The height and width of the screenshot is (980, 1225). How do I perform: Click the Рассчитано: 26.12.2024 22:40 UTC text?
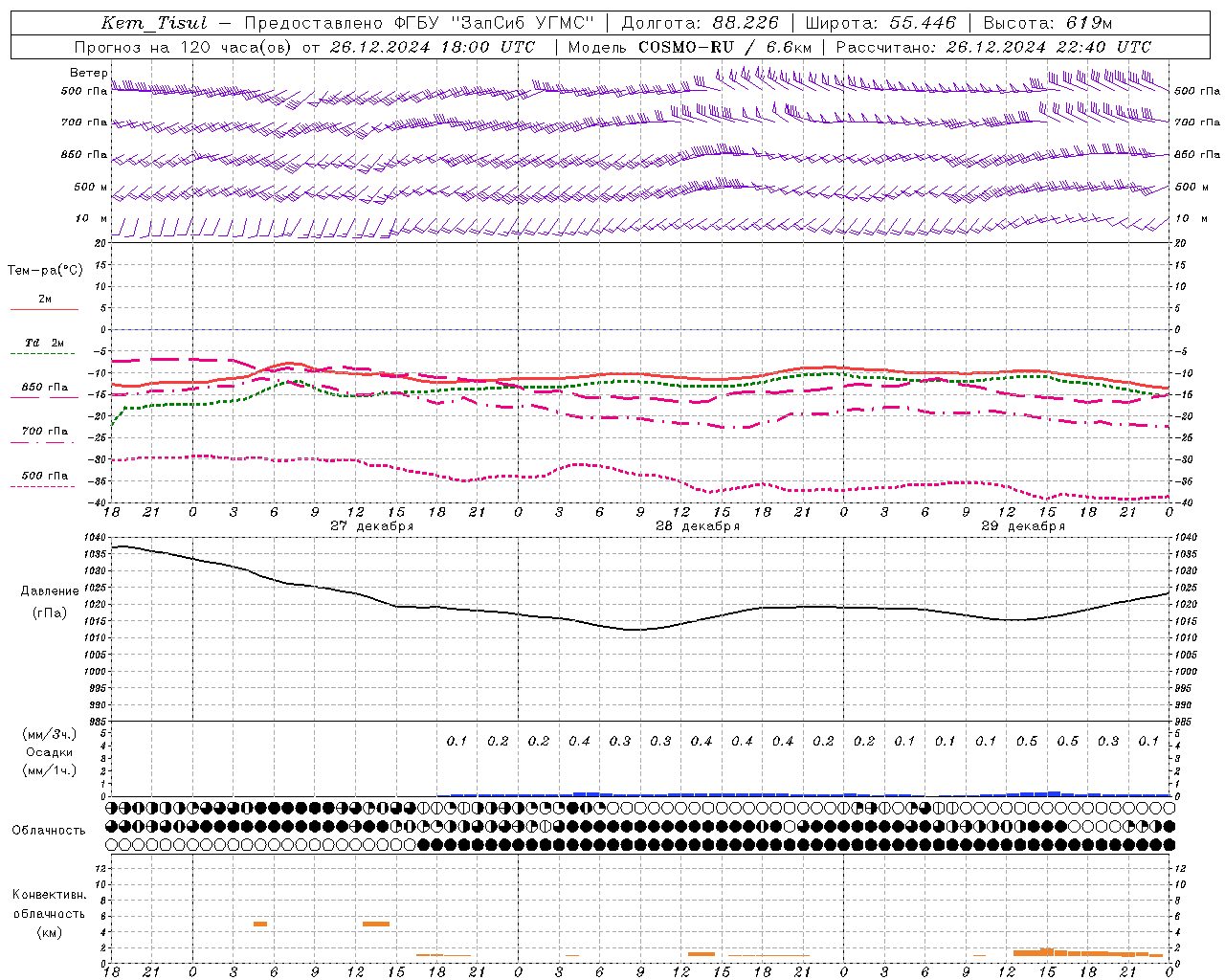click(x=993, y=47)
